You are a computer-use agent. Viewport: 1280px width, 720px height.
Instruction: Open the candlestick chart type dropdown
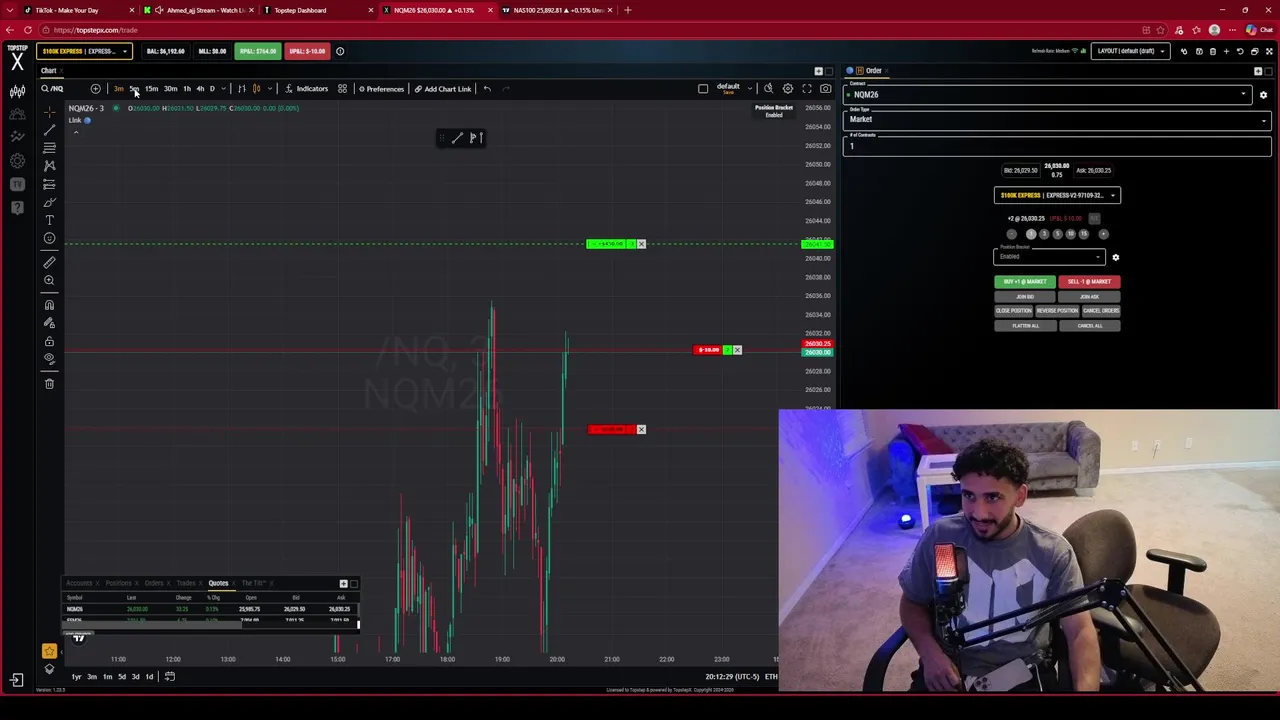[x=270, y=89]
